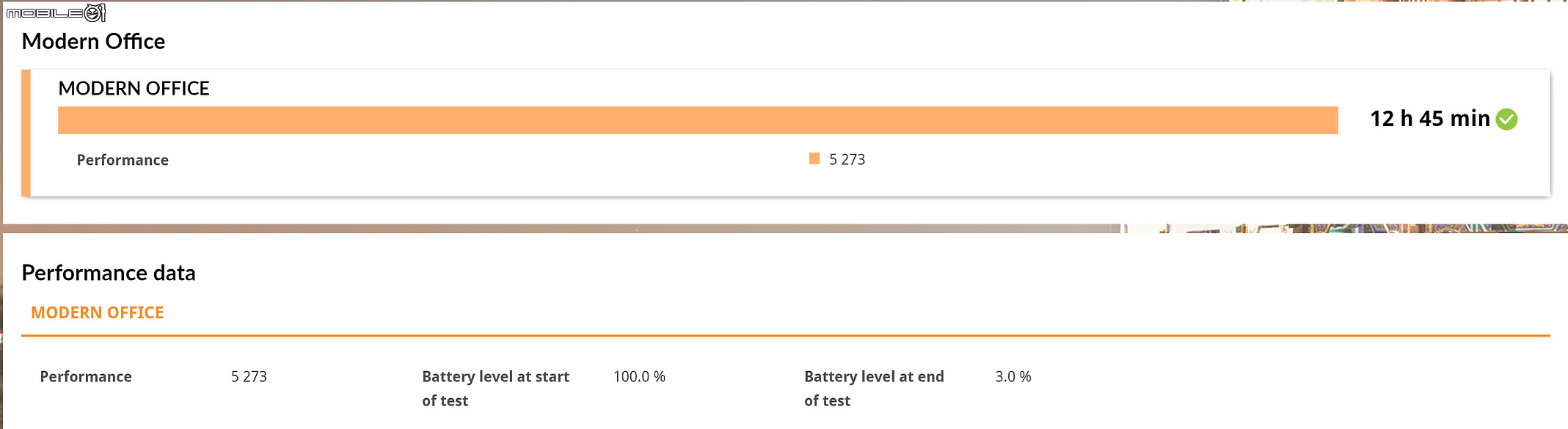The height and width of the screenshot is (429, 1568).
Task: Click the MODERN OFFICE card title
Action: [134, 88]
